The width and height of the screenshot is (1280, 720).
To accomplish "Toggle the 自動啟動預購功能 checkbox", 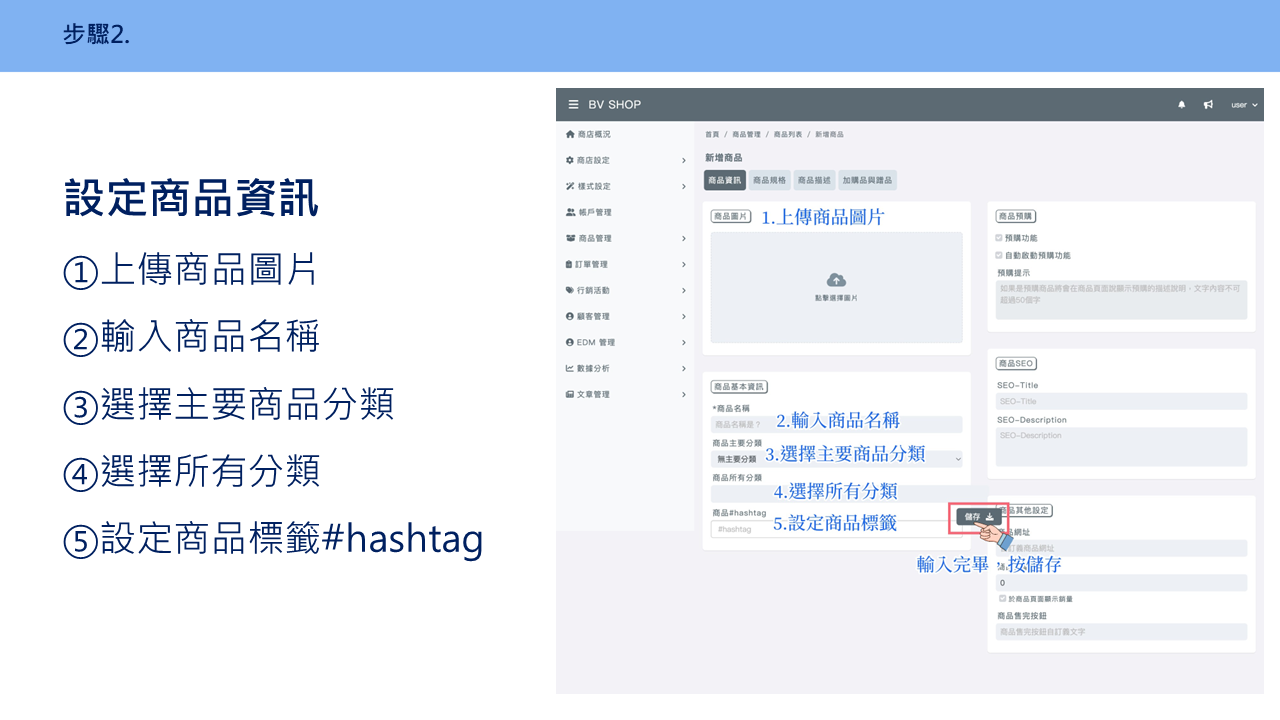I will (x=999, y=255).
